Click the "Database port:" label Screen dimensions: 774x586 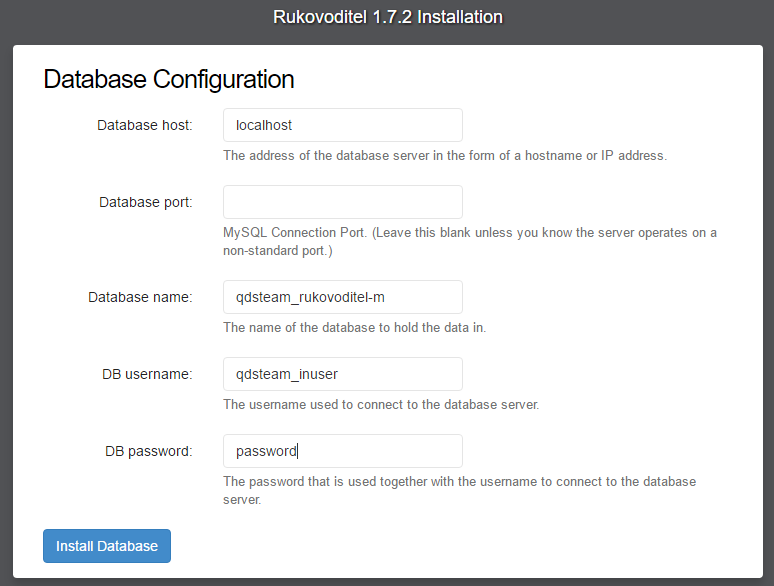click(146, 202)
